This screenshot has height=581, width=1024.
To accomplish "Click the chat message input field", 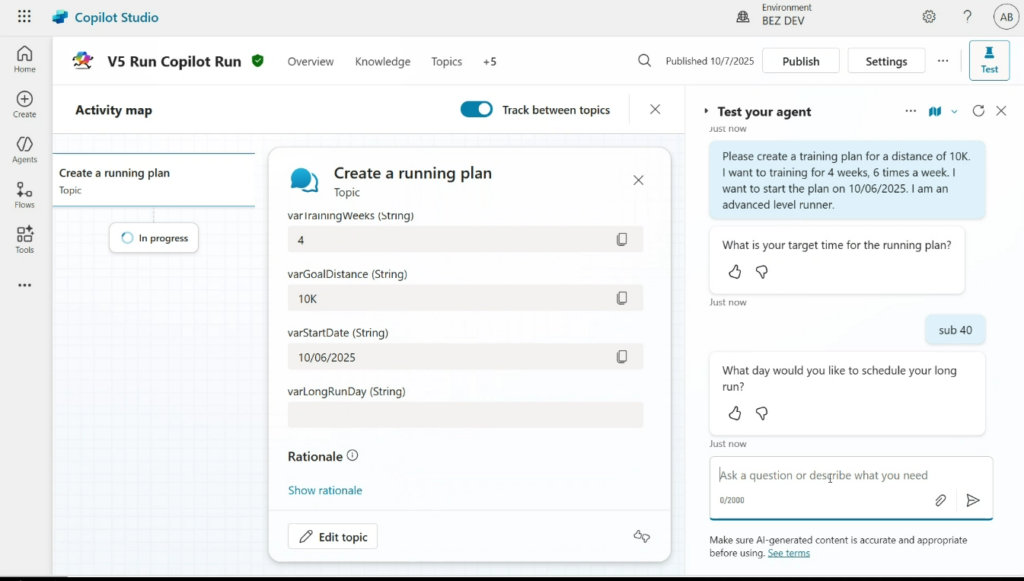I will 830,476.
